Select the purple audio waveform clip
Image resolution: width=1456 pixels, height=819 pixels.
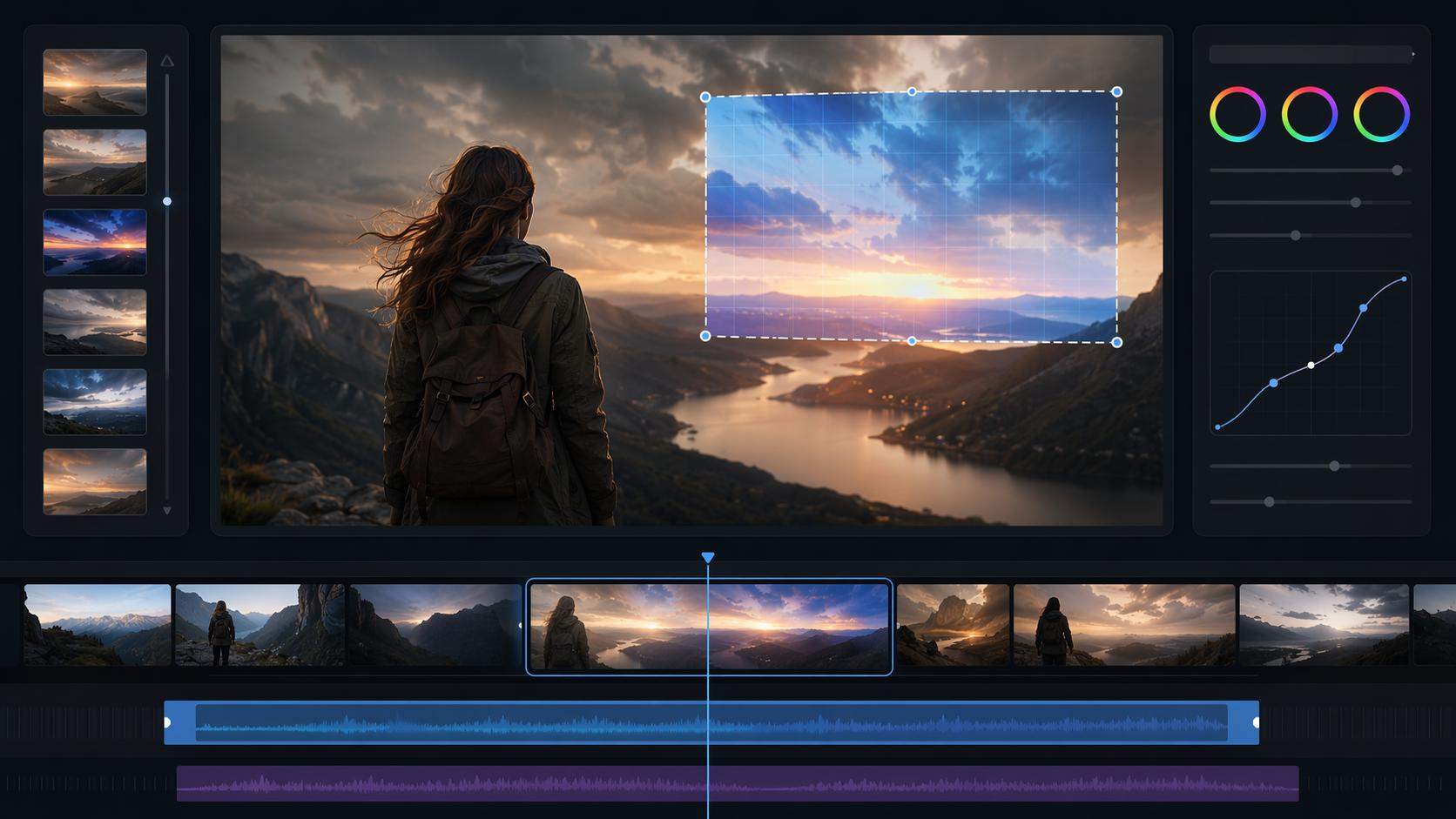pyautogui.click(x=738, y=783)
